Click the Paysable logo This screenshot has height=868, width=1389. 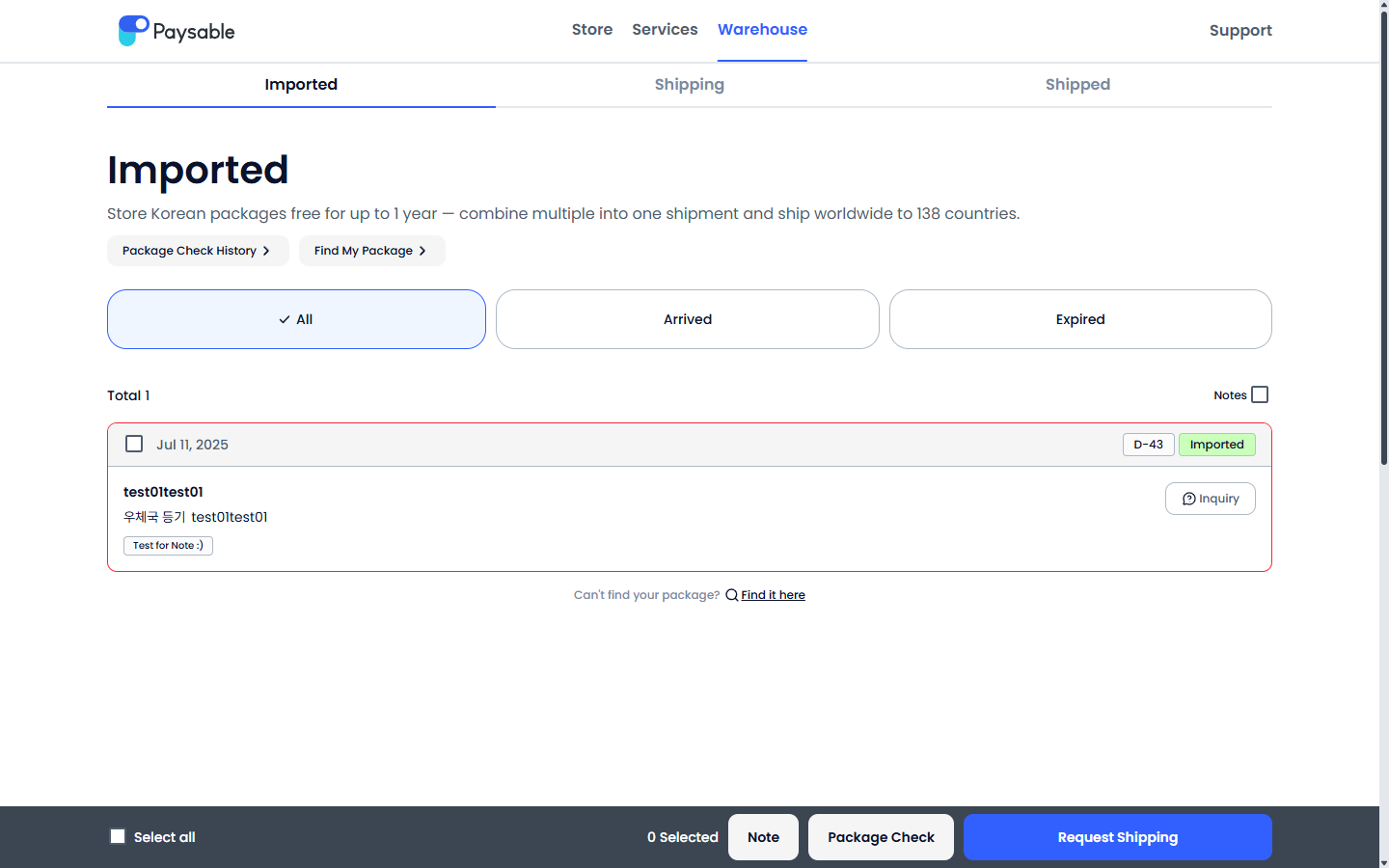177,31
